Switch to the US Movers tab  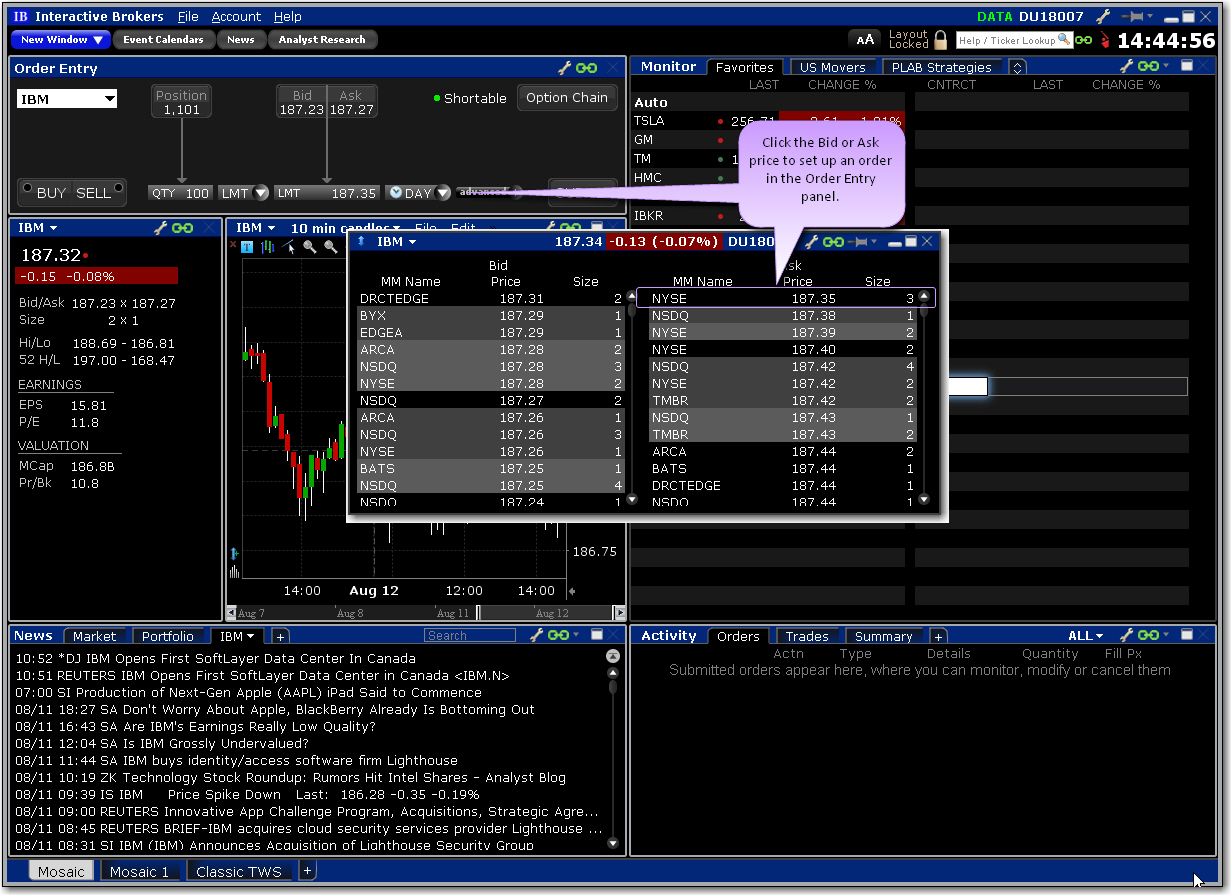click(832, 67)
